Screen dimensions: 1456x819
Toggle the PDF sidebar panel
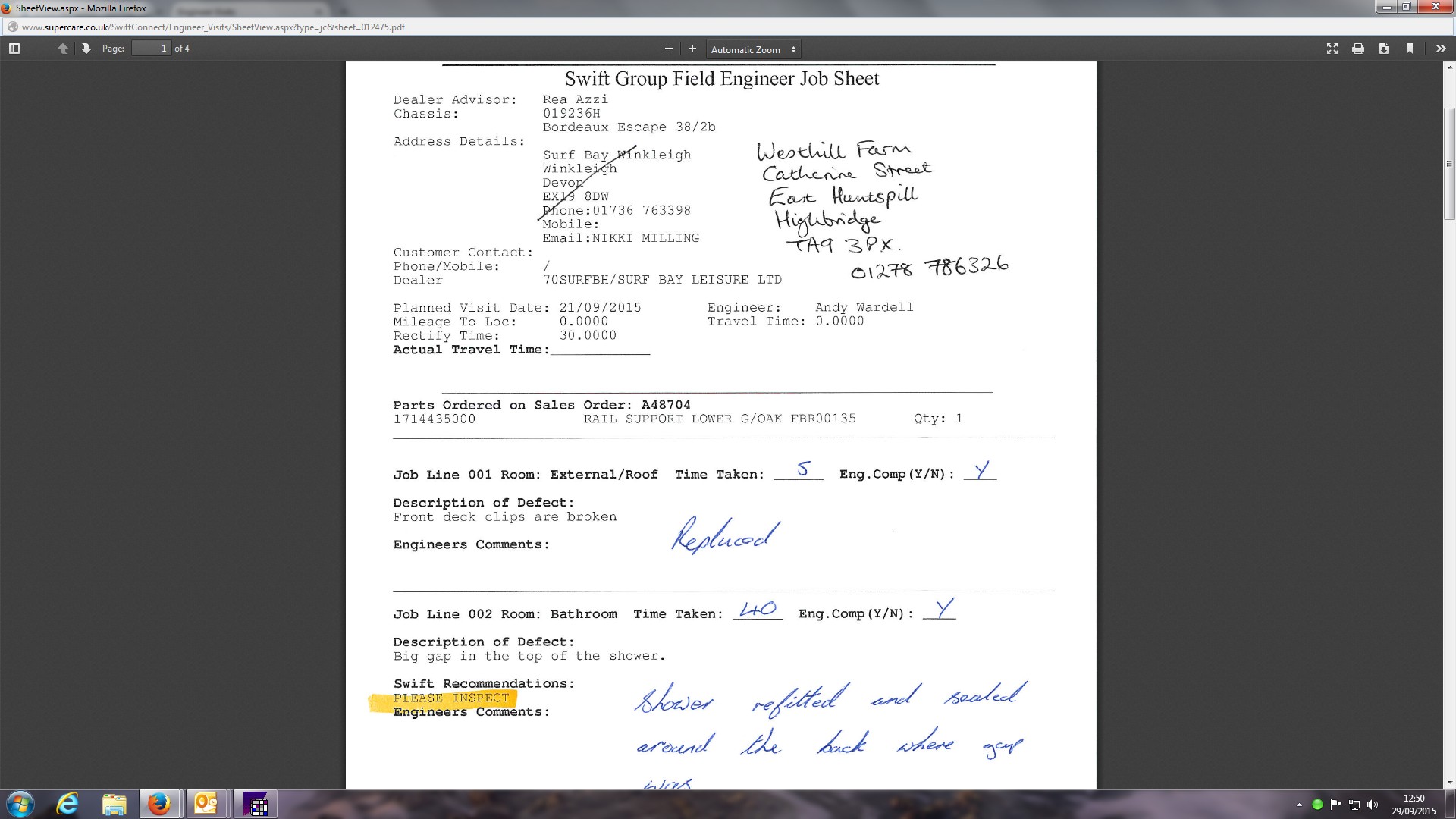[14, 49]
